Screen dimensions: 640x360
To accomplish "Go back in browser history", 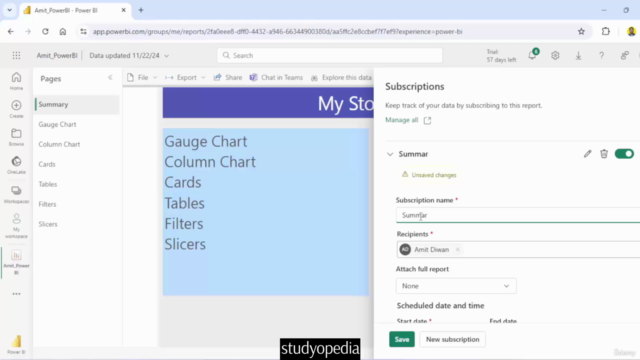I will coord(11,31).
